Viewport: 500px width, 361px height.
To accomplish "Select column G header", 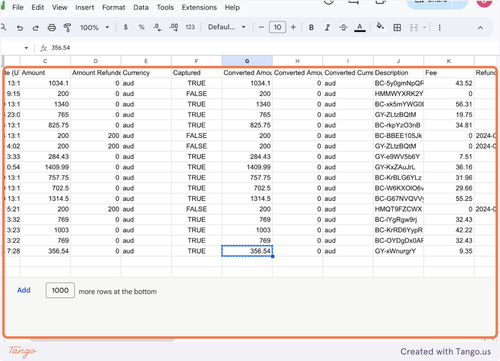I will pos(247,61).
